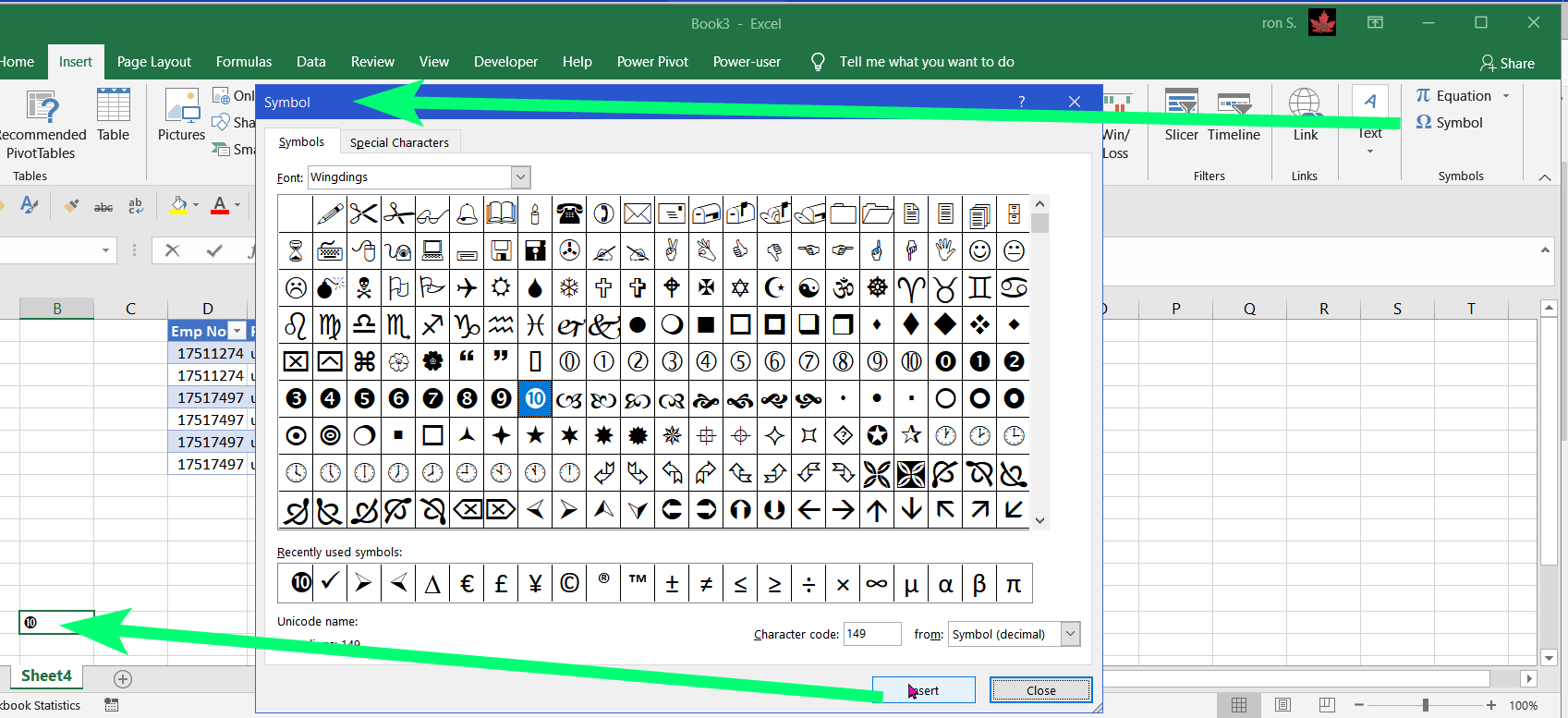Select the smiley face symbol

[979, 250]
